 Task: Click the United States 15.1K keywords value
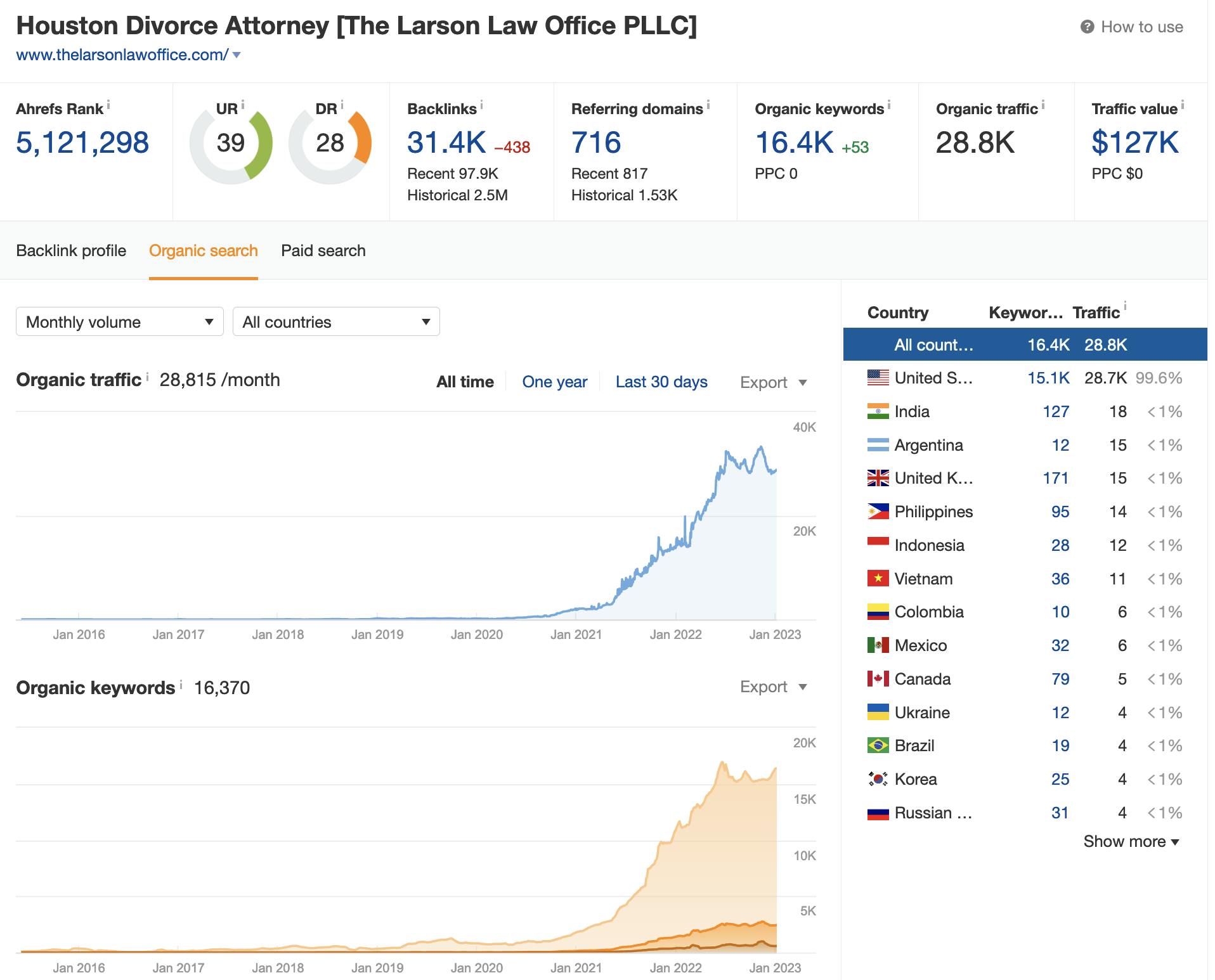click(1048, 378)
